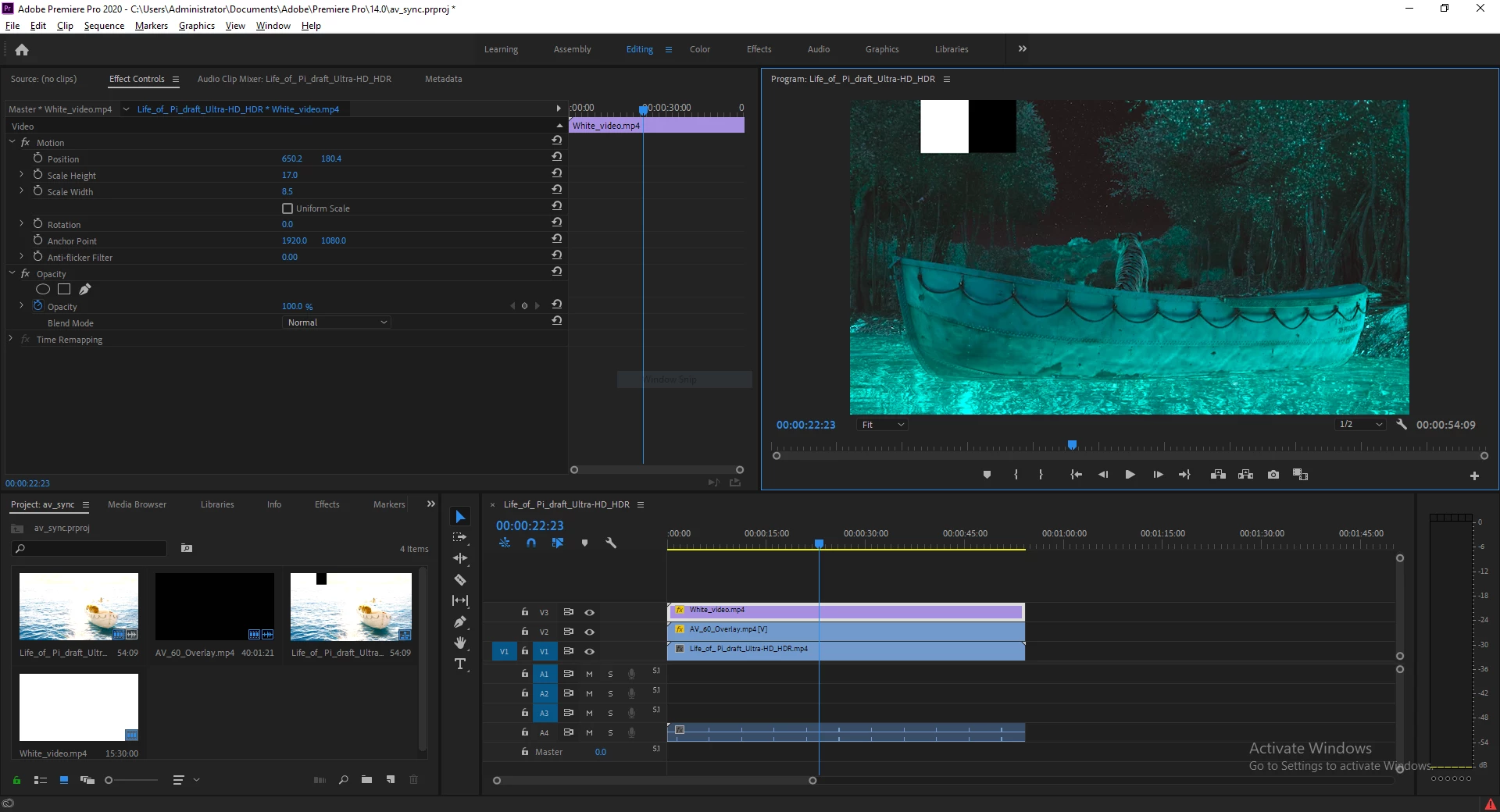Screen dimensions: 1500x812
Task: Solo audio track A2
Action: coord(610,693)
